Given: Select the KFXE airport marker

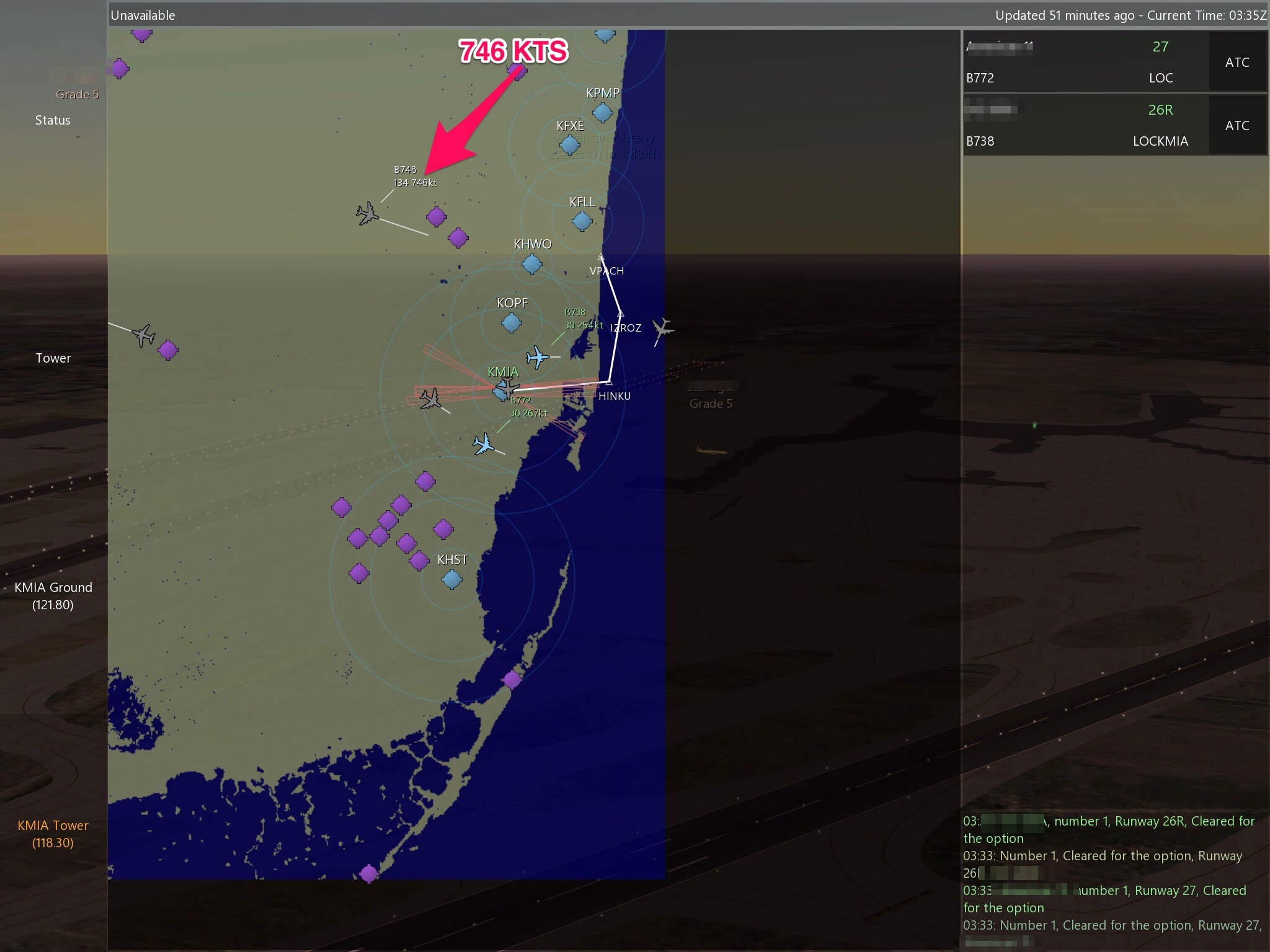Looking at the screenshot, I should pos(569,145).
